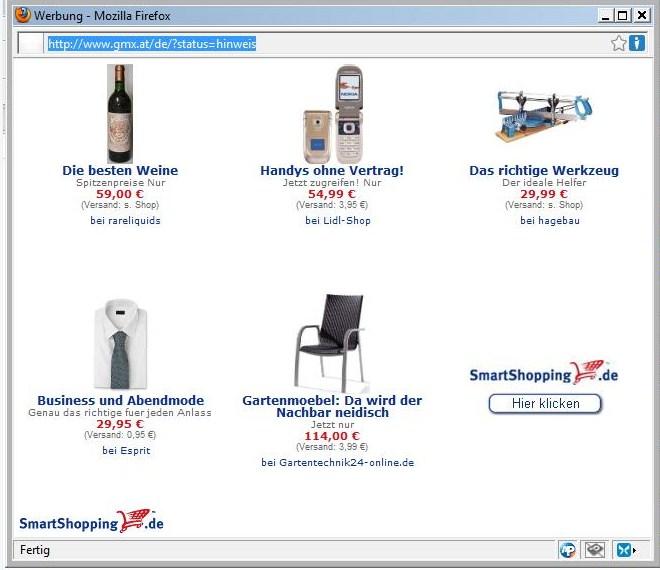The height and width of the screenshot is (570, 660).
Task: Click the bookmark star icon in address bar
Action: tap(619, 43)
